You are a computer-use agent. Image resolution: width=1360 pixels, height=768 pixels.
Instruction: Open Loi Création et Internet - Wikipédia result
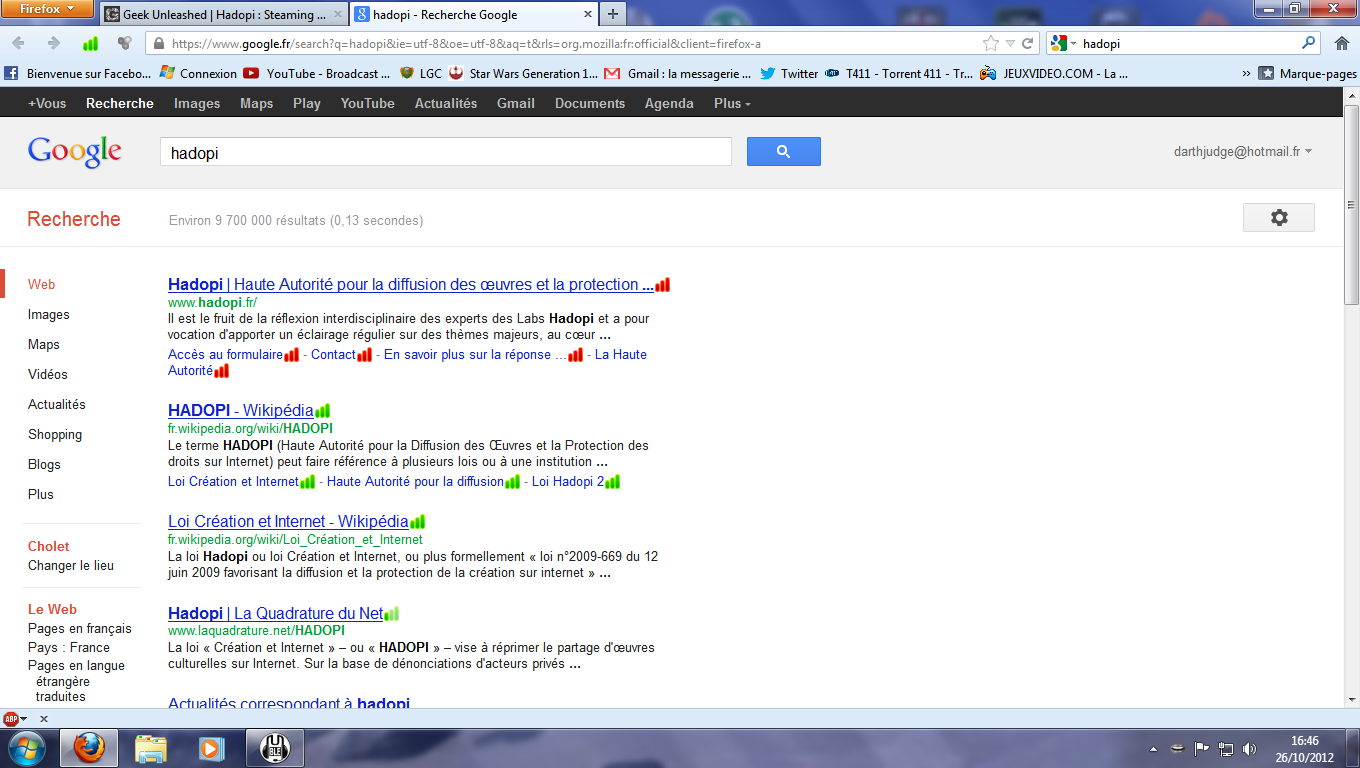point(288,522)
